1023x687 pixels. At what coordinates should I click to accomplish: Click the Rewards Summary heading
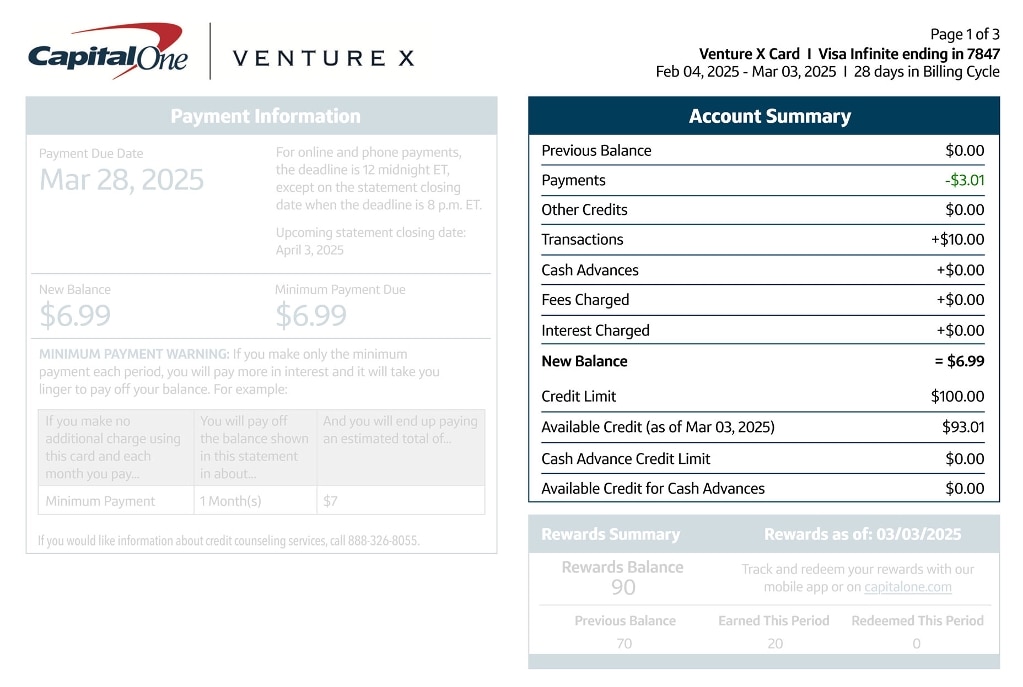coord(610,534)
